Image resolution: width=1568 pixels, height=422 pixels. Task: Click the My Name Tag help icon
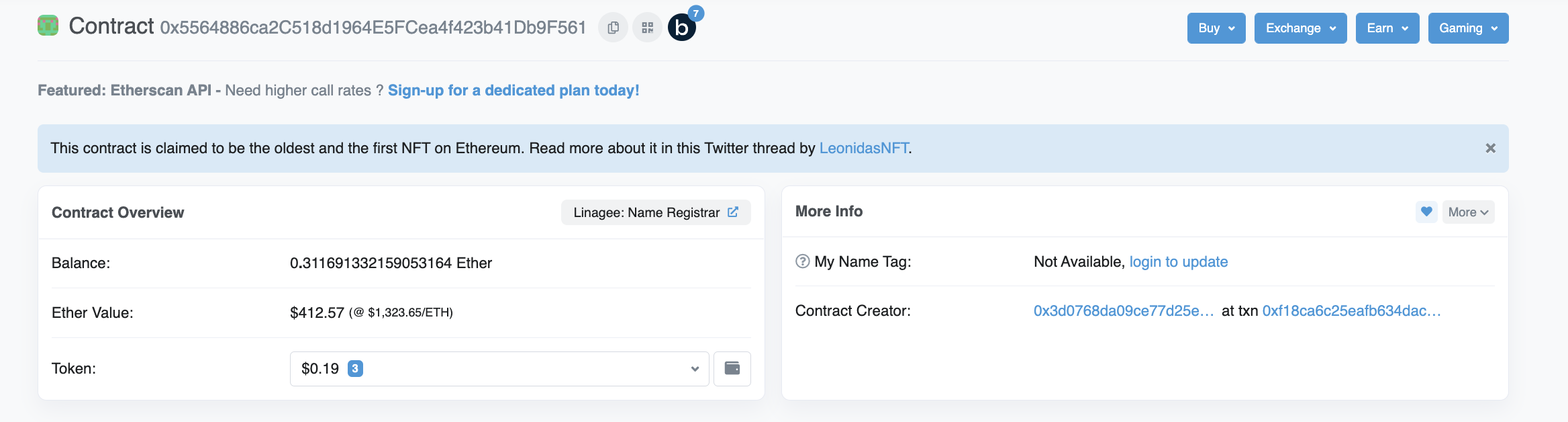coord(802,261)
